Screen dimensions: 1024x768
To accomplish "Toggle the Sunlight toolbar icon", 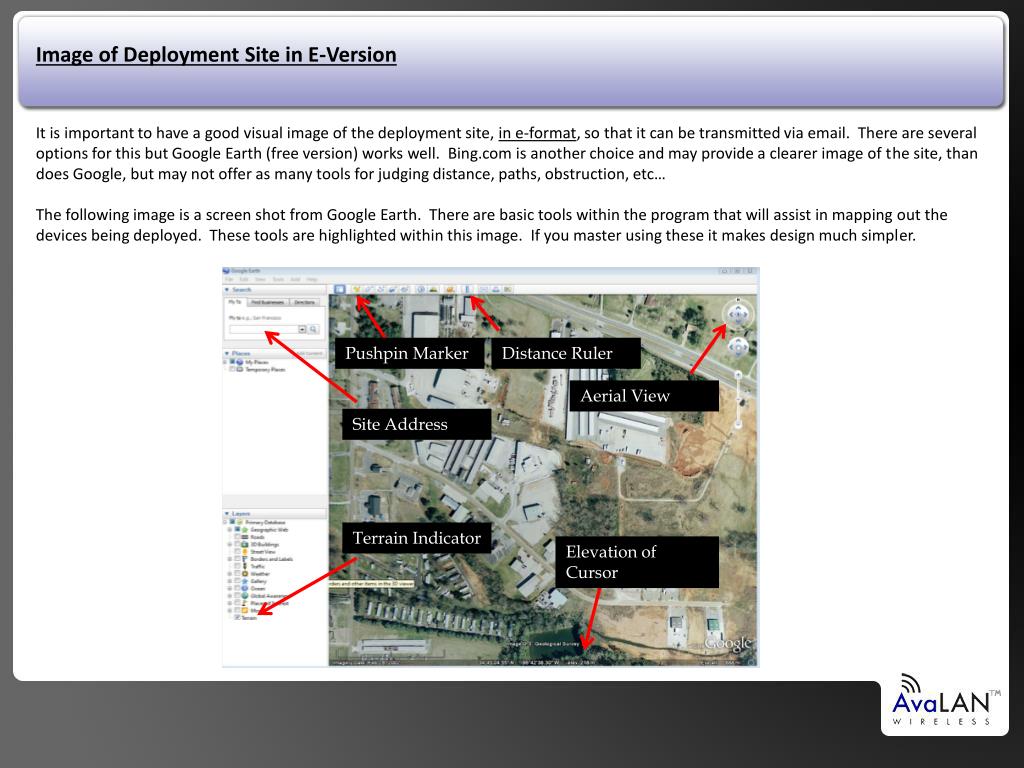I will (434, 289).
